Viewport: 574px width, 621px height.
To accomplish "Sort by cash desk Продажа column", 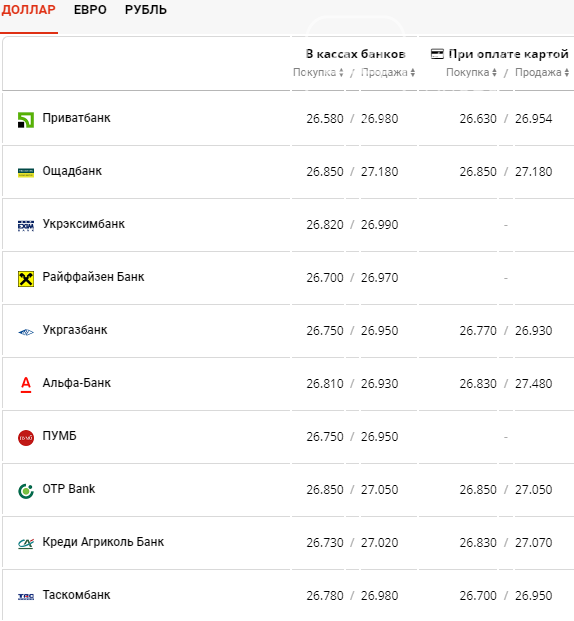I will click(x=388, y=72).
